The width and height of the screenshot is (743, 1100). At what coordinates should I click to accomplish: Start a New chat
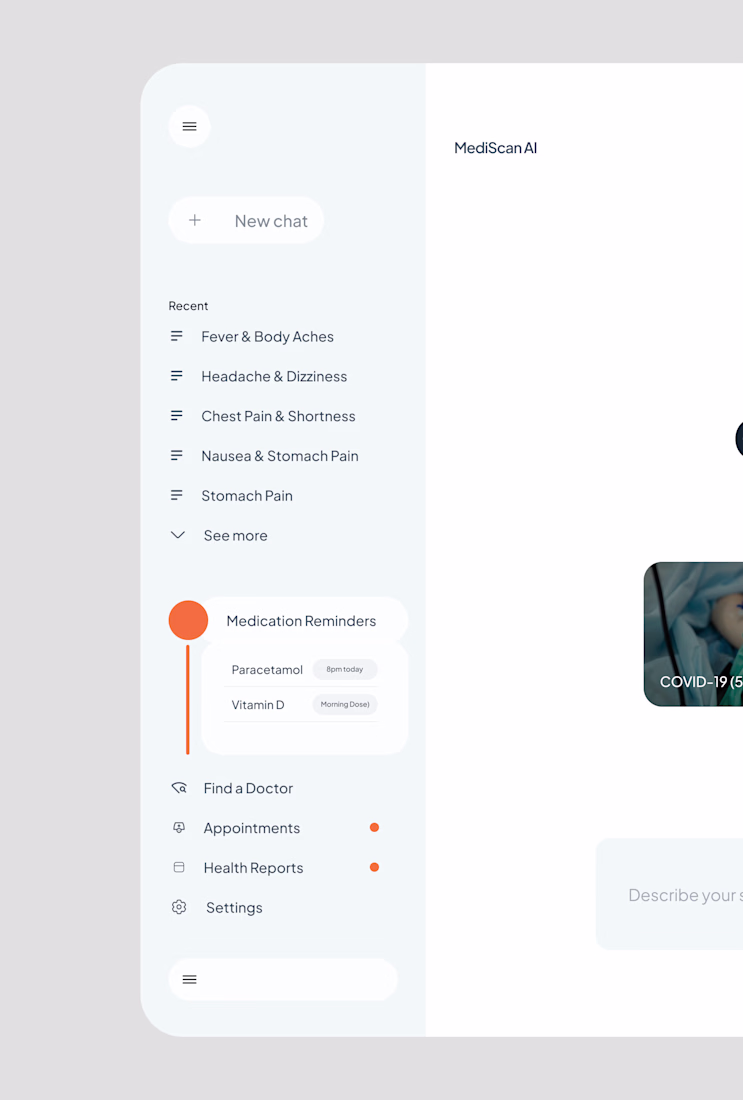click(x=246, y=220)
